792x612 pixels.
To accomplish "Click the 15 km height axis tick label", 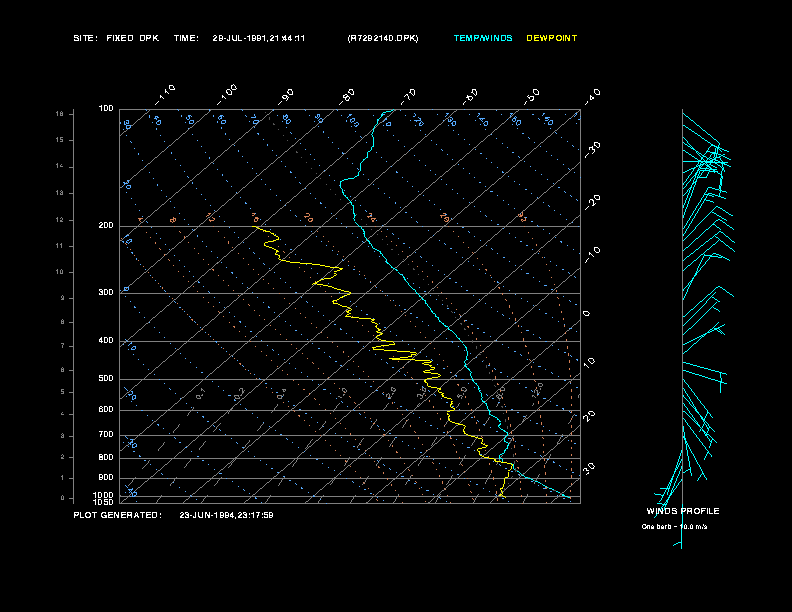I will [x=60, y=140].
